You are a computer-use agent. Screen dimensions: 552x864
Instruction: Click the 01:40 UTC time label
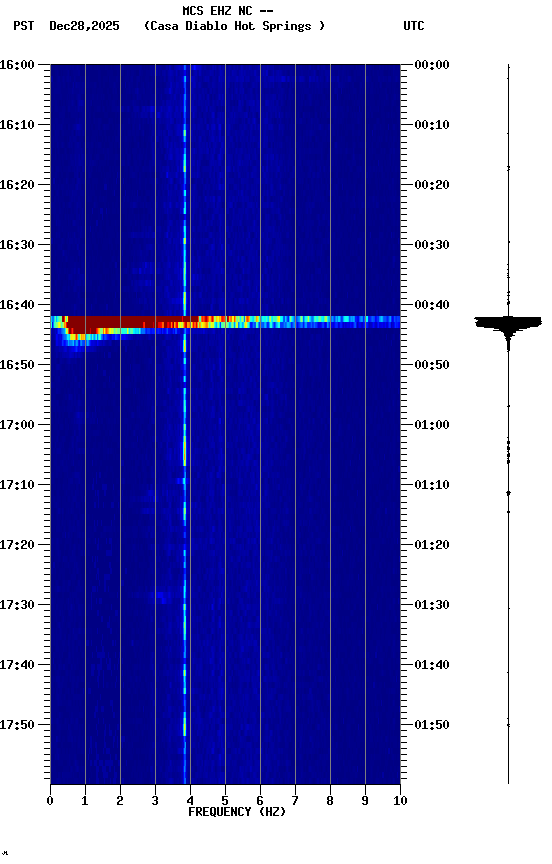click(x=432, y=666)
